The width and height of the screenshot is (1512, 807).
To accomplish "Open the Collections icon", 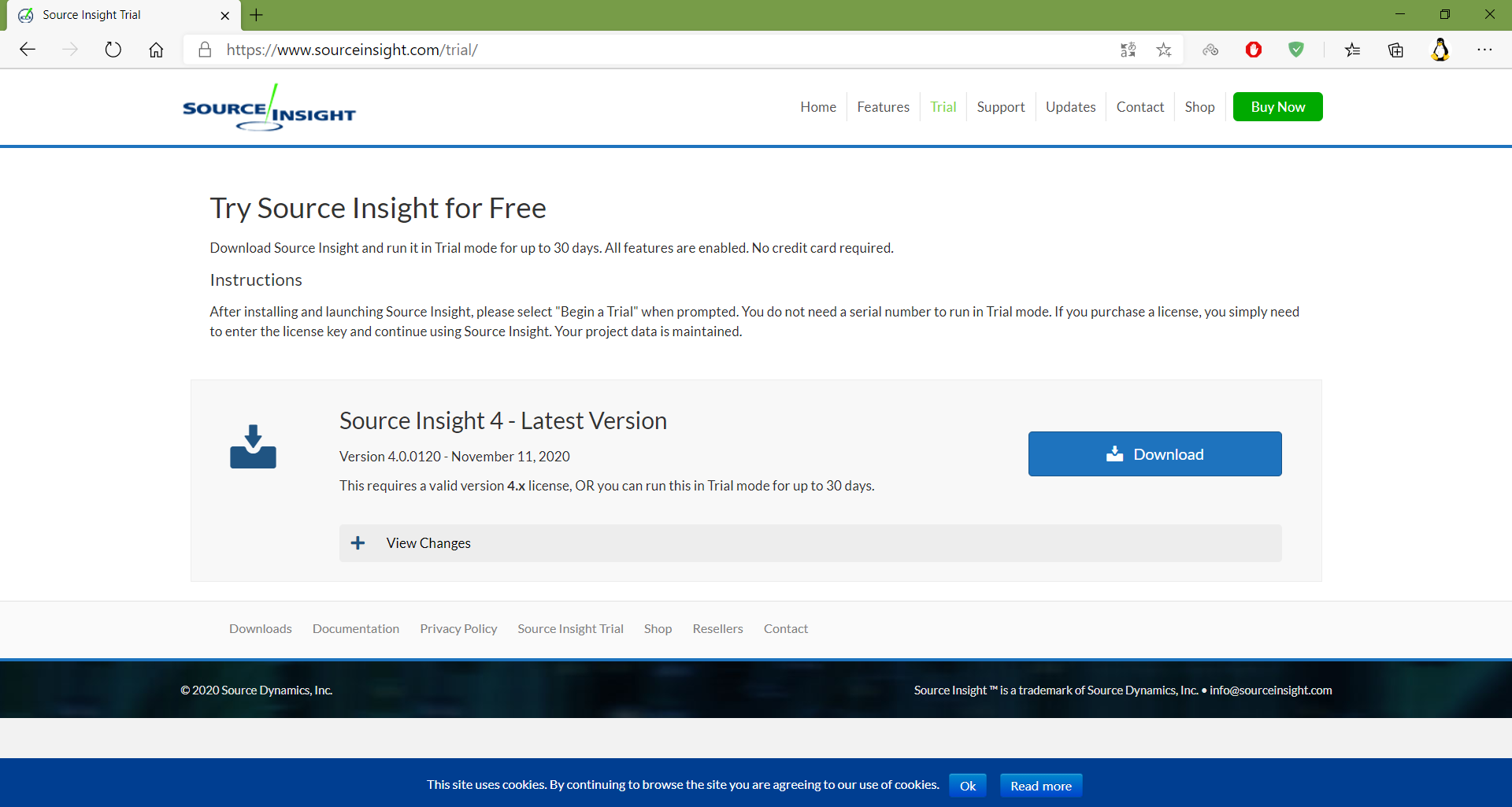I will tap(1395, 50).
